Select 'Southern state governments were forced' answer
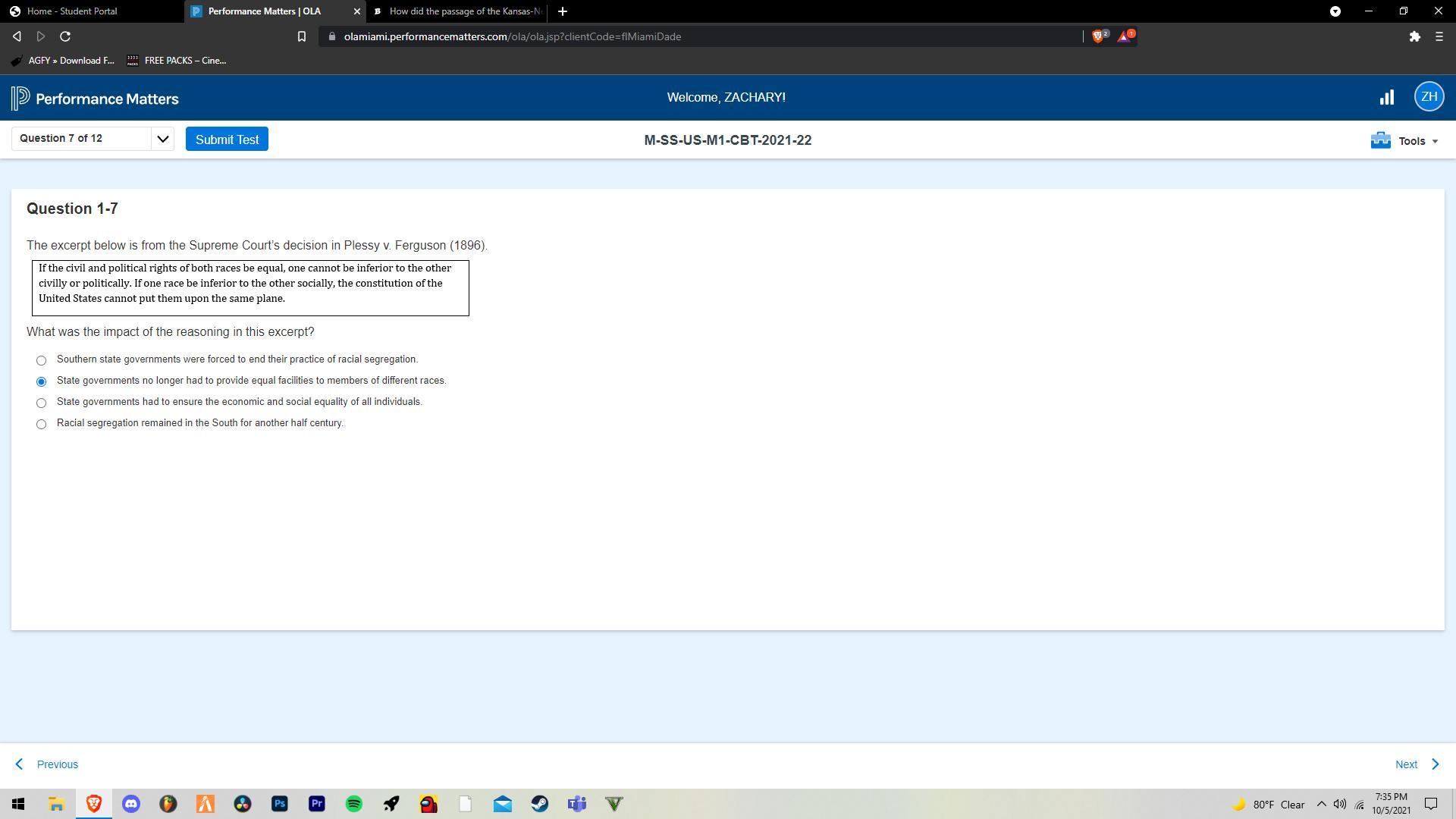 pyautogui.click(x=42, y=360)
